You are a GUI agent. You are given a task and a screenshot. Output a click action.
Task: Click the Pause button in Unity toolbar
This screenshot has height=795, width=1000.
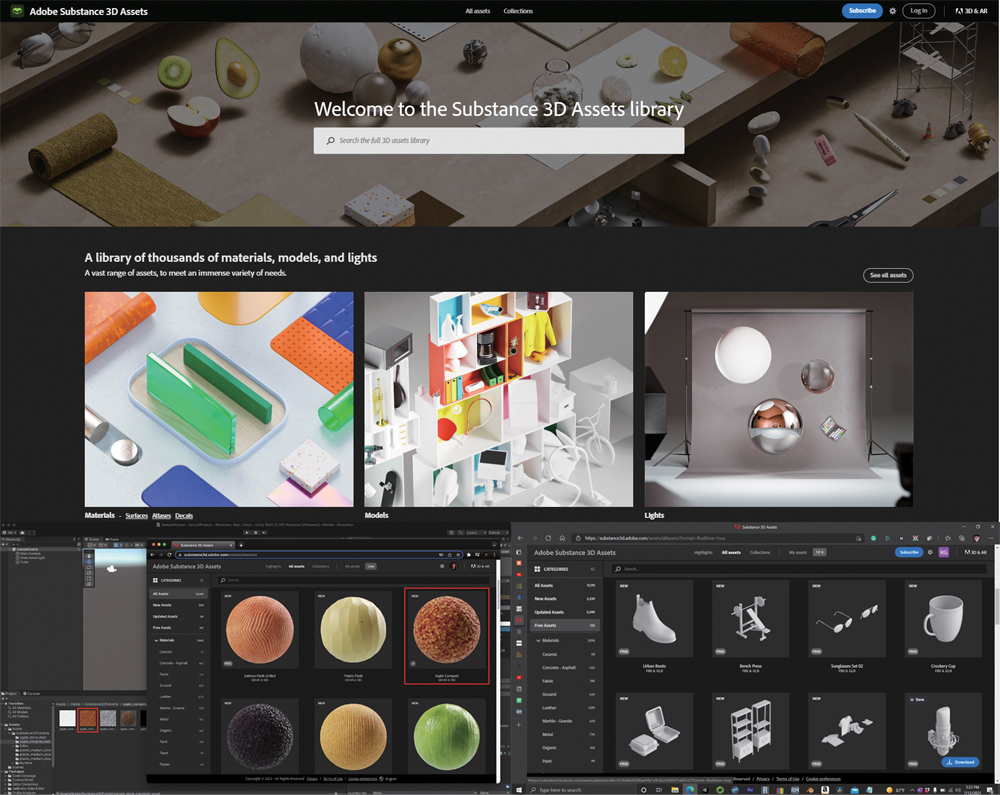click(x=255, y=532)
